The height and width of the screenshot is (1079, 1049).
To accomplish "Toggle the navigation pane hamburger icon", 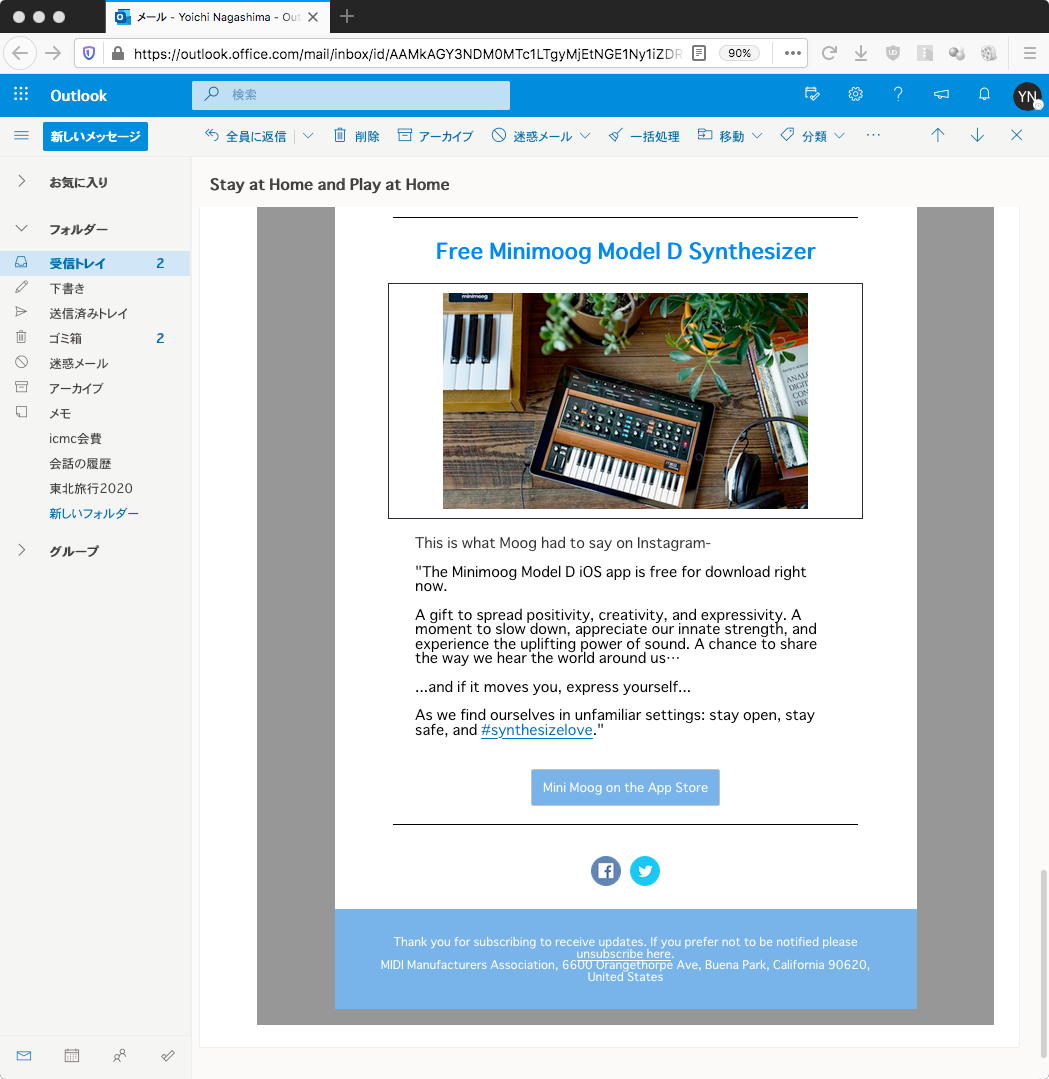I will 21,136.
